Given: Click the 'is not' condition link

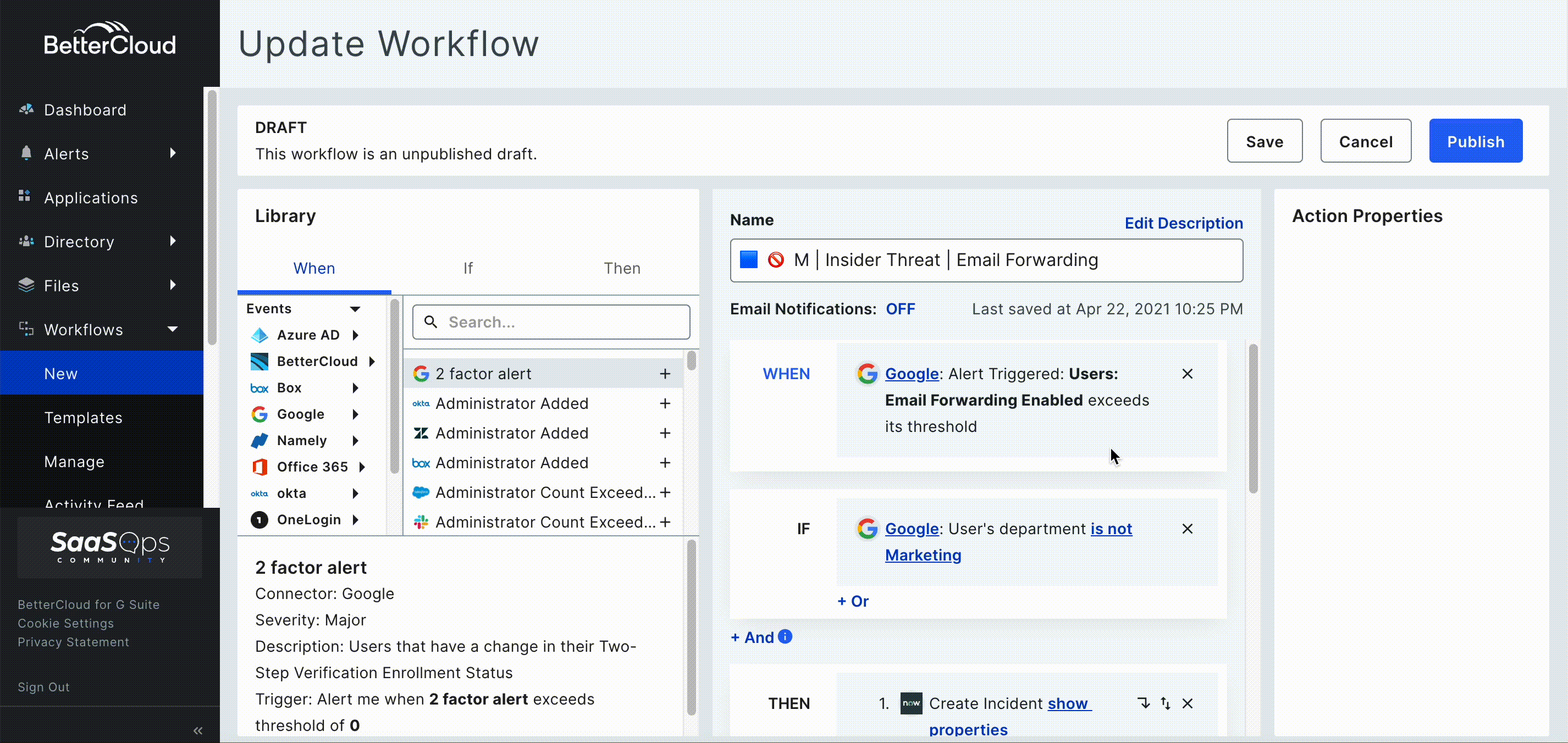Looking at the screenshot, I should [x=1111, y=529].
